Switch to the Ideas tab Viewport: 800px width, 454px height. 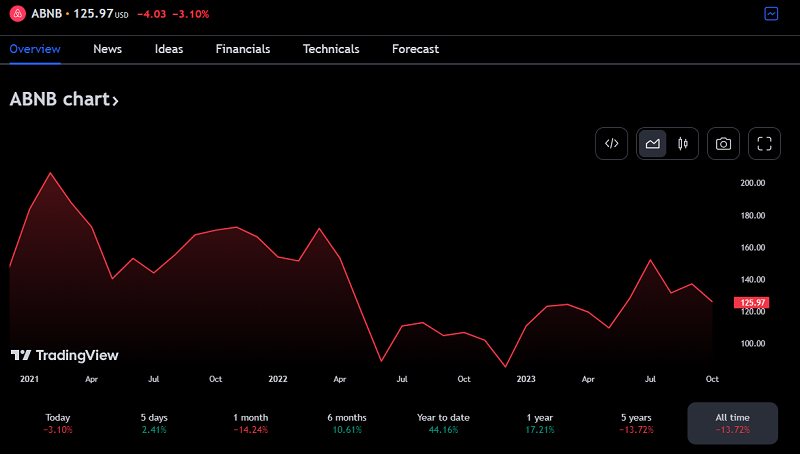169,49
